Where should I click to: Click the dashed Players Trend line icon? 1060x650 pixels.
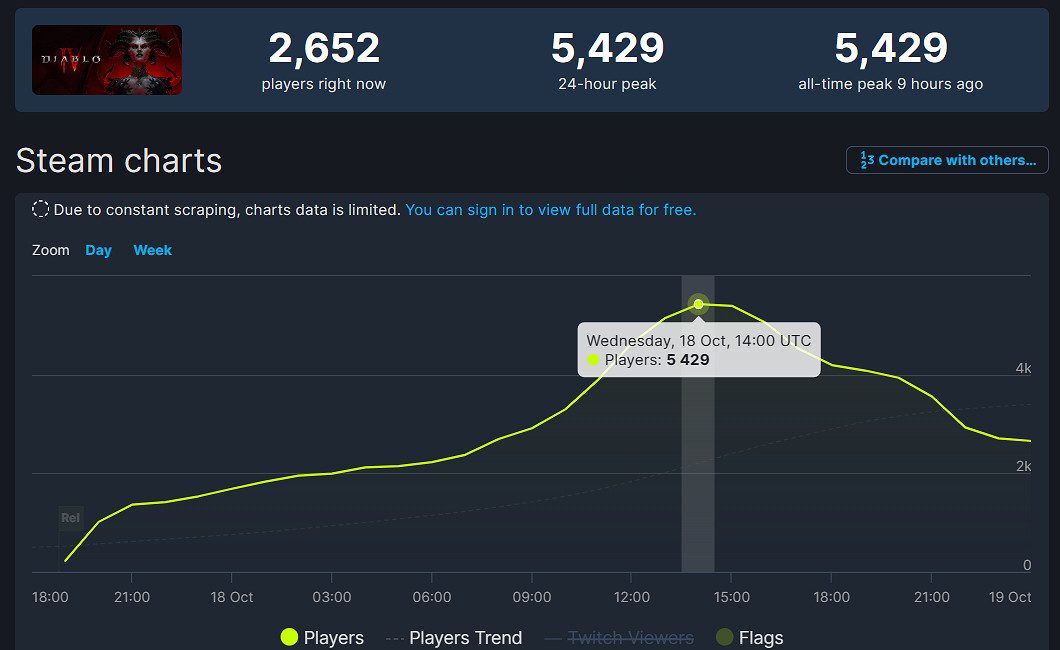tap(395, 638)
